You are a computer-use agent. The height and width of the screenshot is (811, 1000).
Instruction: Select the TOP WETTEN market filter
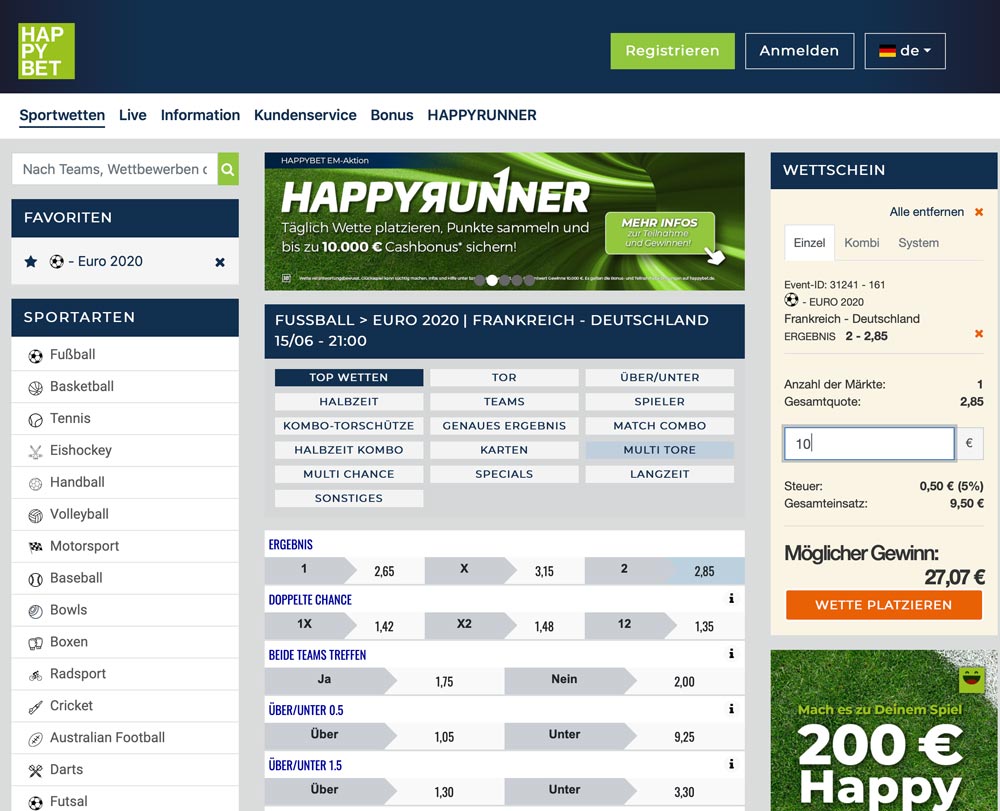pos(349,377)
